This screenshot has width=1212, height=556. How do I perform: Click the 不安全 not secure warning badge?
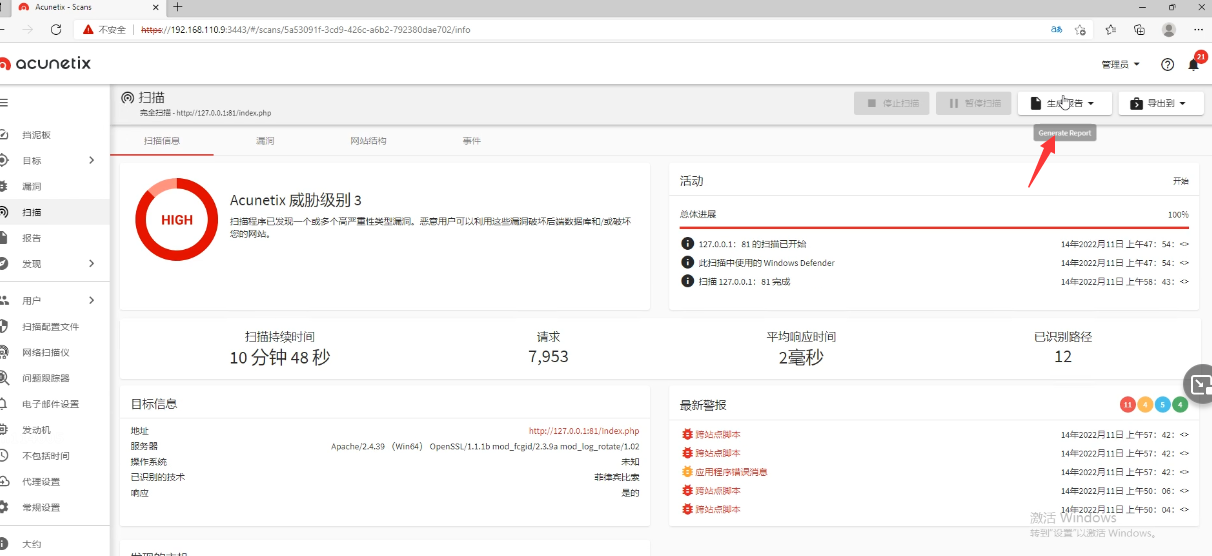pyautogui.click(x=105, y=30)
